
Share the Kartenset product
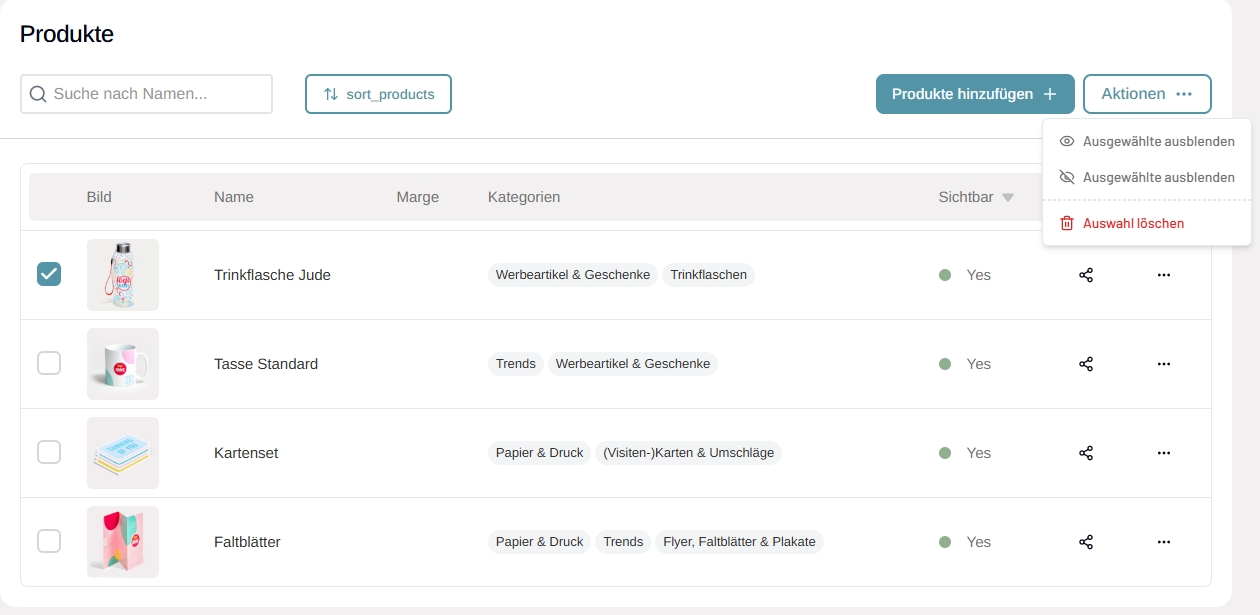point(1086,453)
